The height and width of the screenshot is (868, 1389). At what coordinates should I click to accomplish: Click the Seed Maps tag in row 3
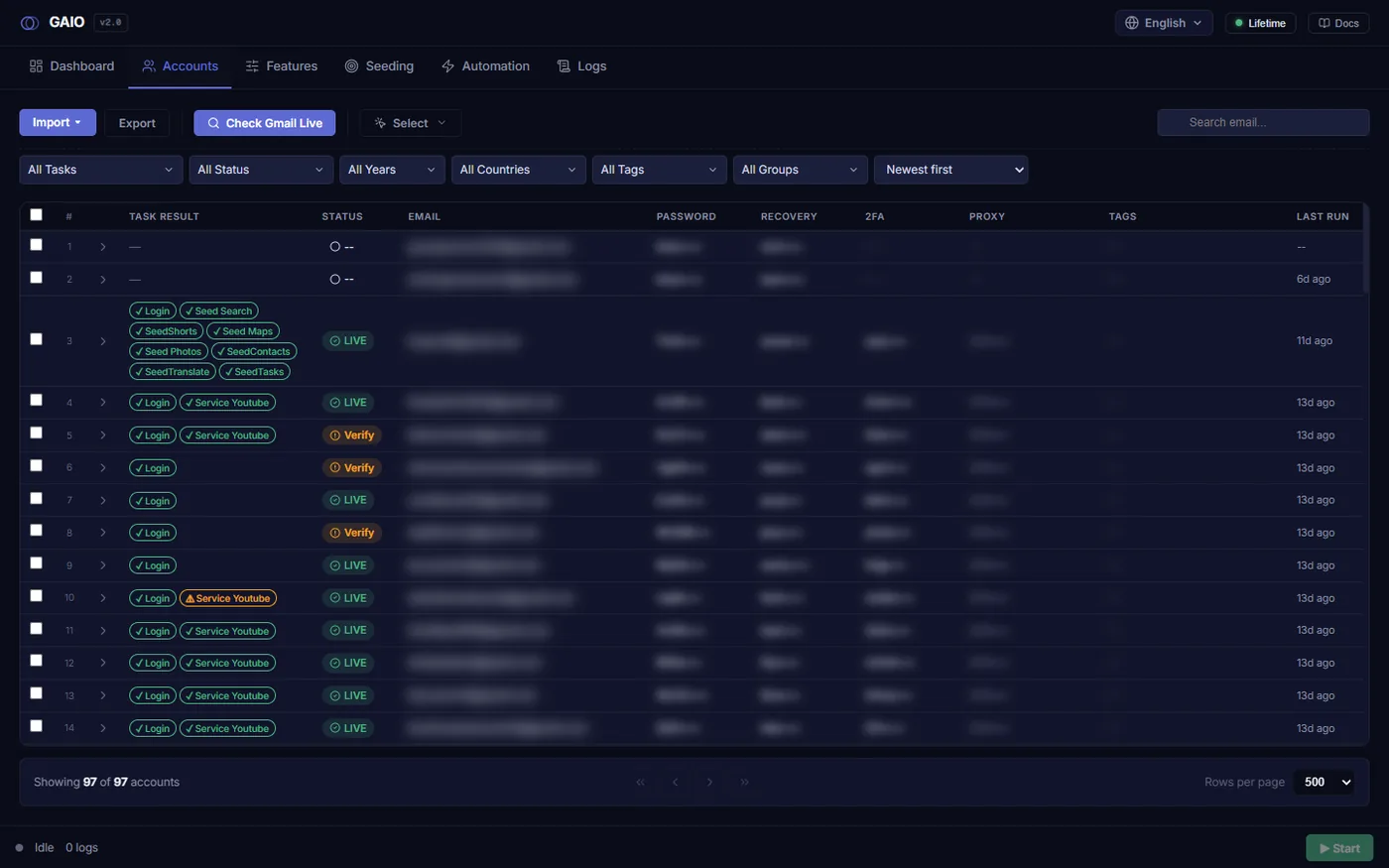tap(243, 331)
